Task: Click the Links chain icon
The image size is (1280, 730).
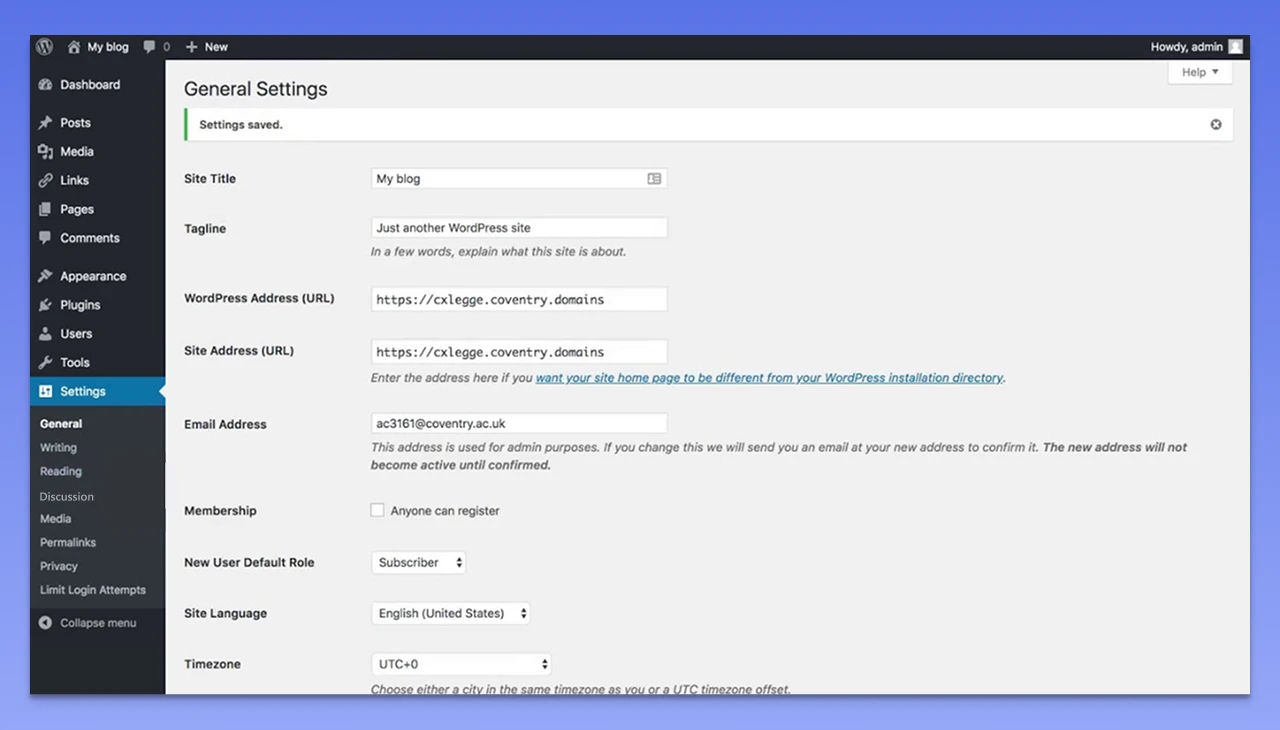Action: point(45,181)
